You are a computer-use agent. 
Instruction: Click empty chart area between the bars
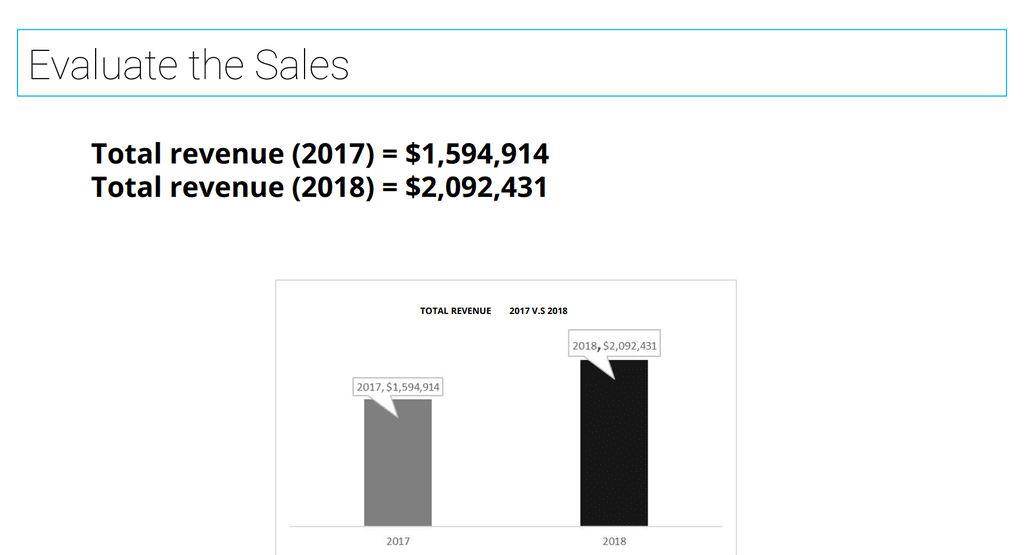(x=506, y=457)
